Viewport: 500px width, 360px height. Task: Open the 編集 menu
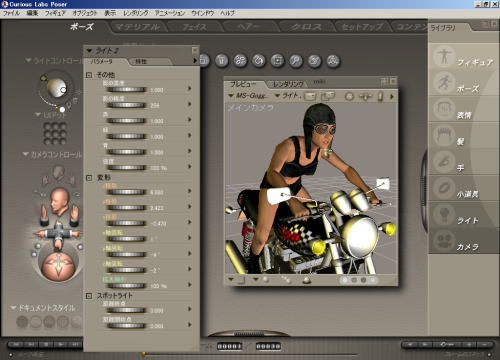tap(32, 13)
